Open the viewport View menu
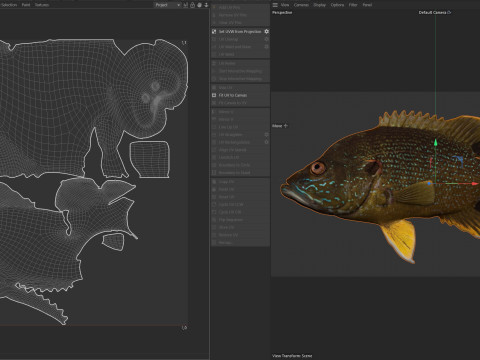Screen dimensions: 480x360 285,5
